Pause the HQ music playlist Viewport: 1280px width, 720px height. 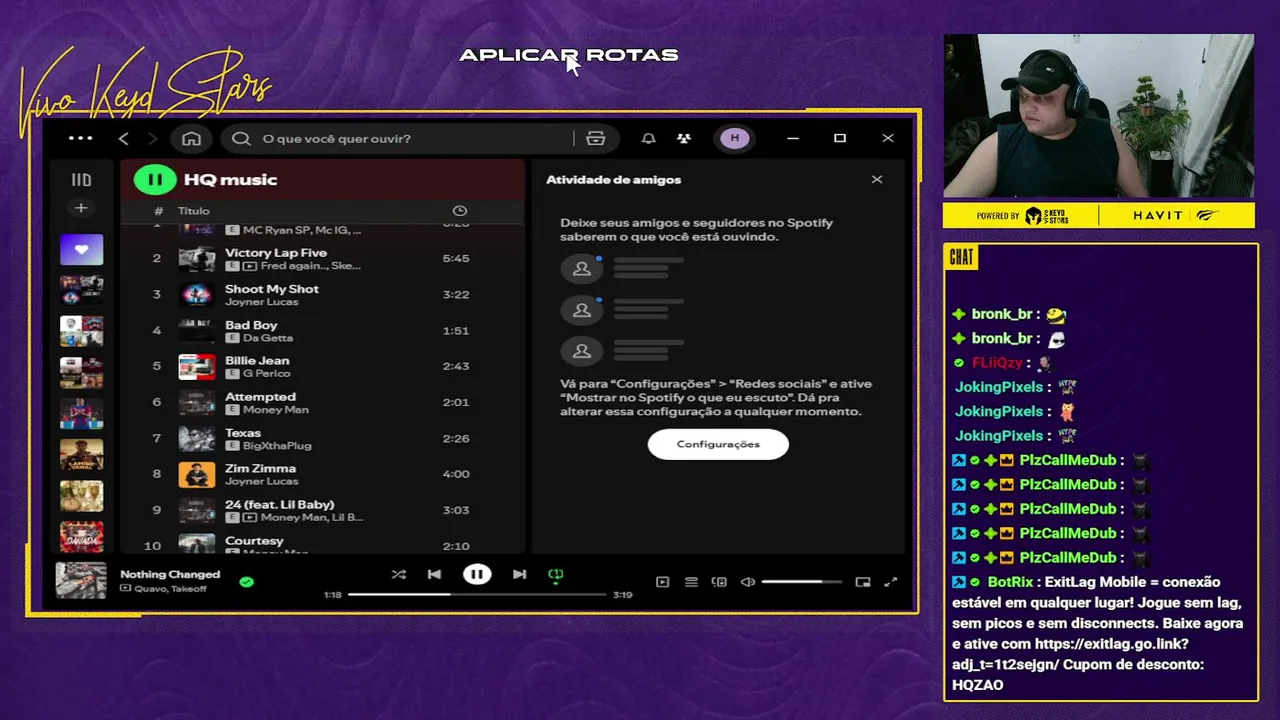click(x=155, y=180)
